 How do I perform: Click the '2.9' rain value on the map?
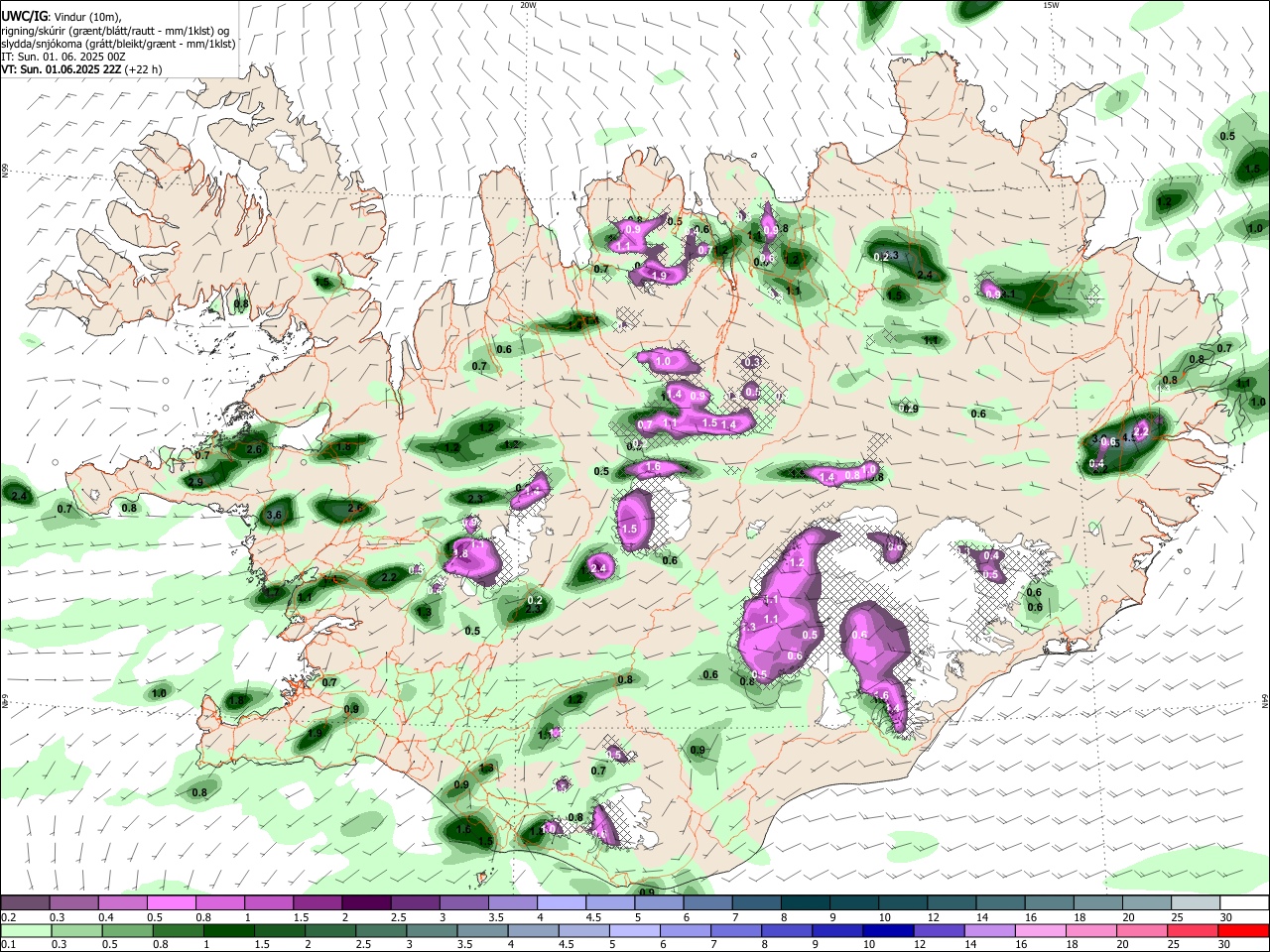tap(195, 482)
